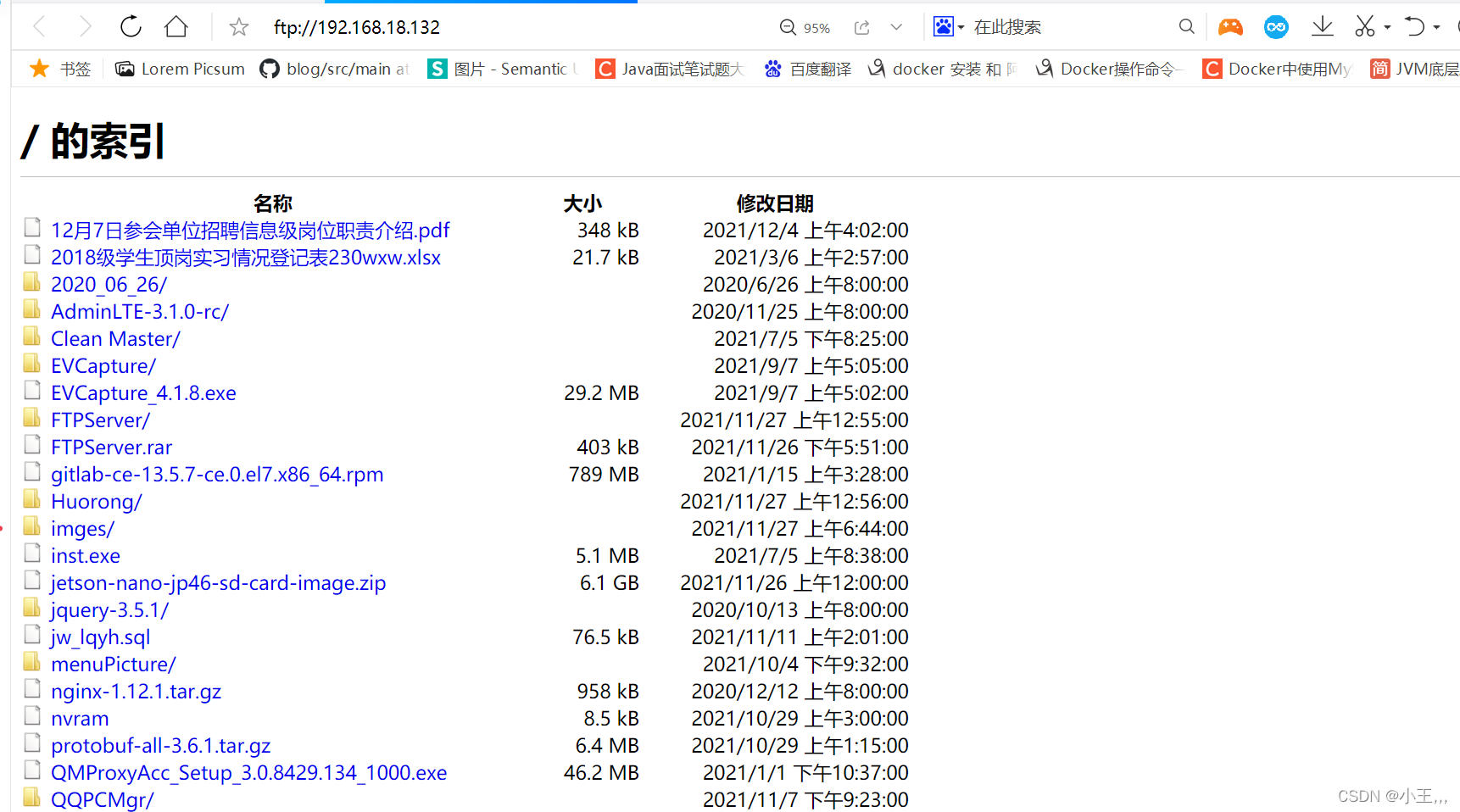Open the game controller icon

tap(1230, 27)
